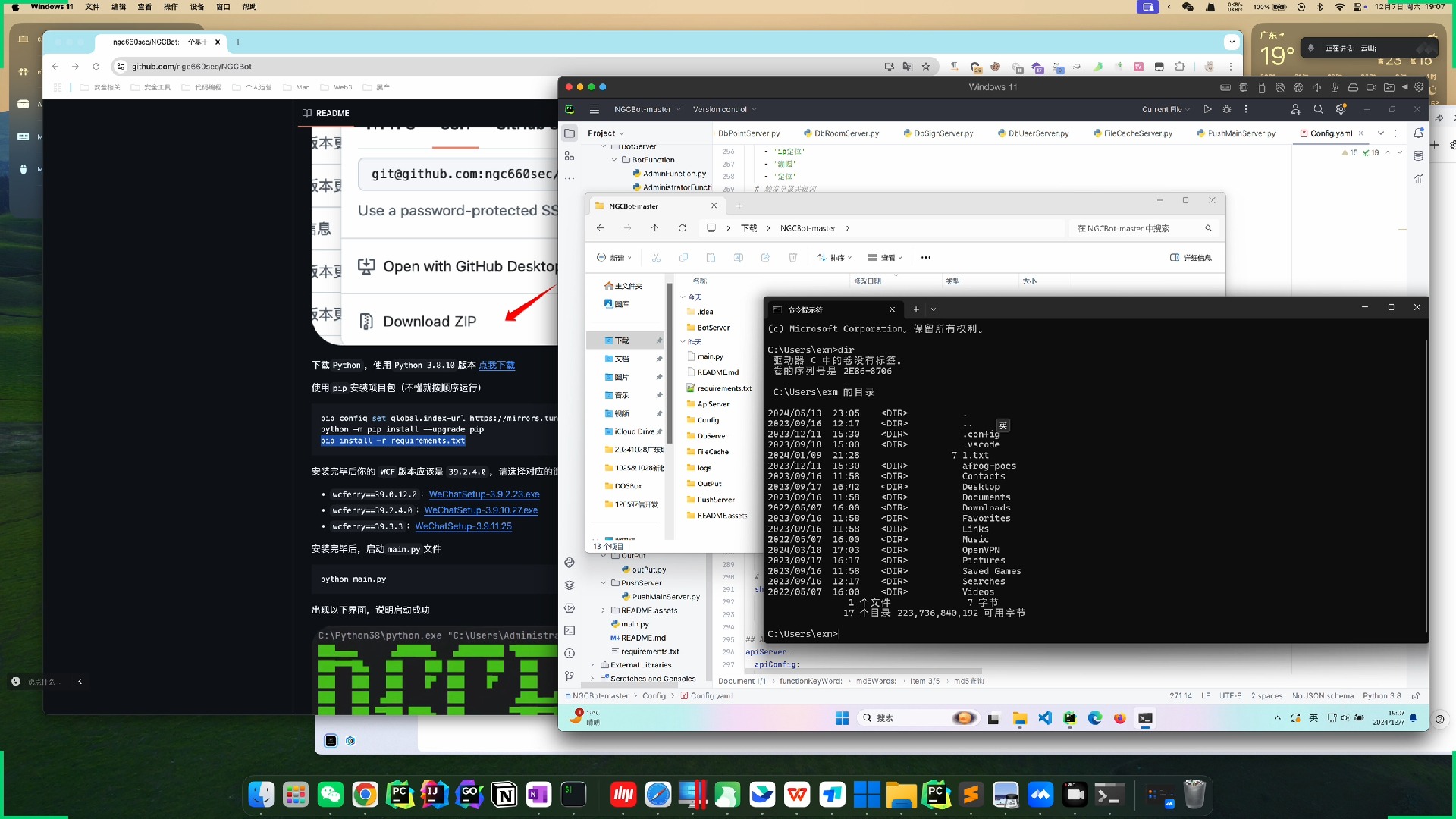Click Cut icon in File Explorer toolbar
Viewport: 1456px width, 819px height.
pos(656,258)
